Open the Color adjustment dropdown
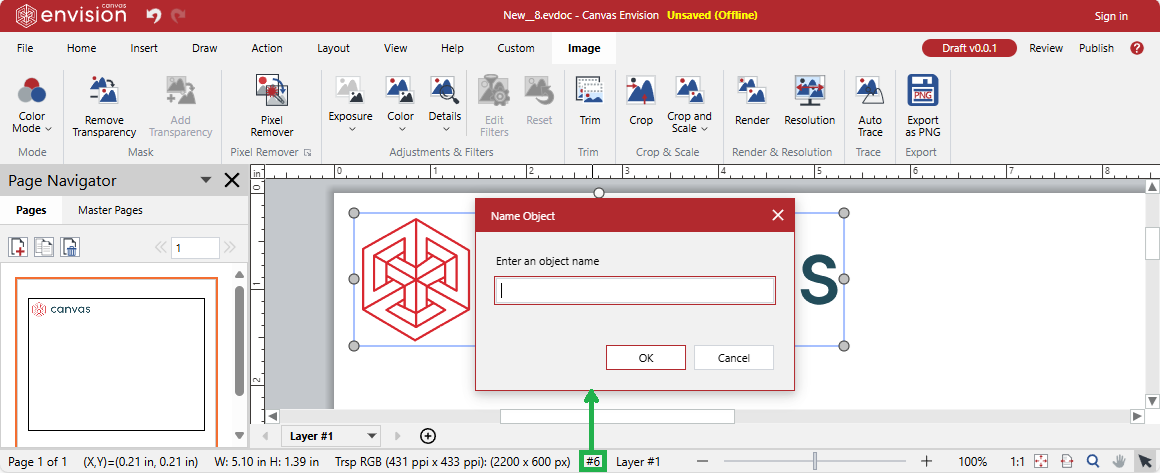 (x=400, y=104)
